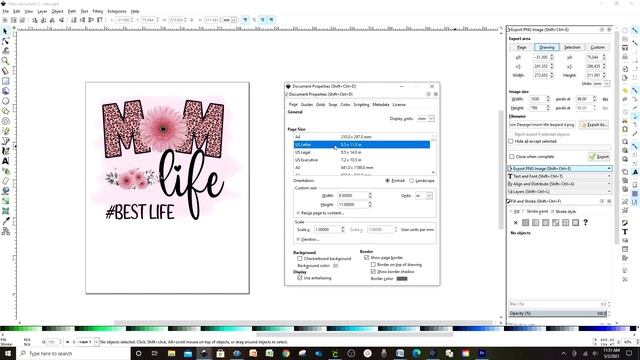Open the File menu

(x=5, y=11)
